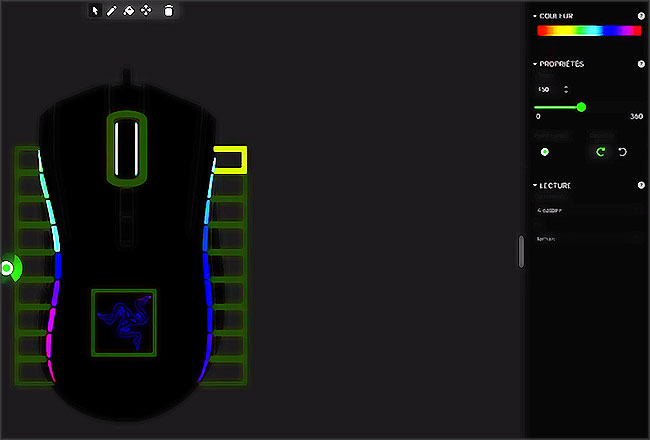Collapse the Propriétés section

point(535,64)
